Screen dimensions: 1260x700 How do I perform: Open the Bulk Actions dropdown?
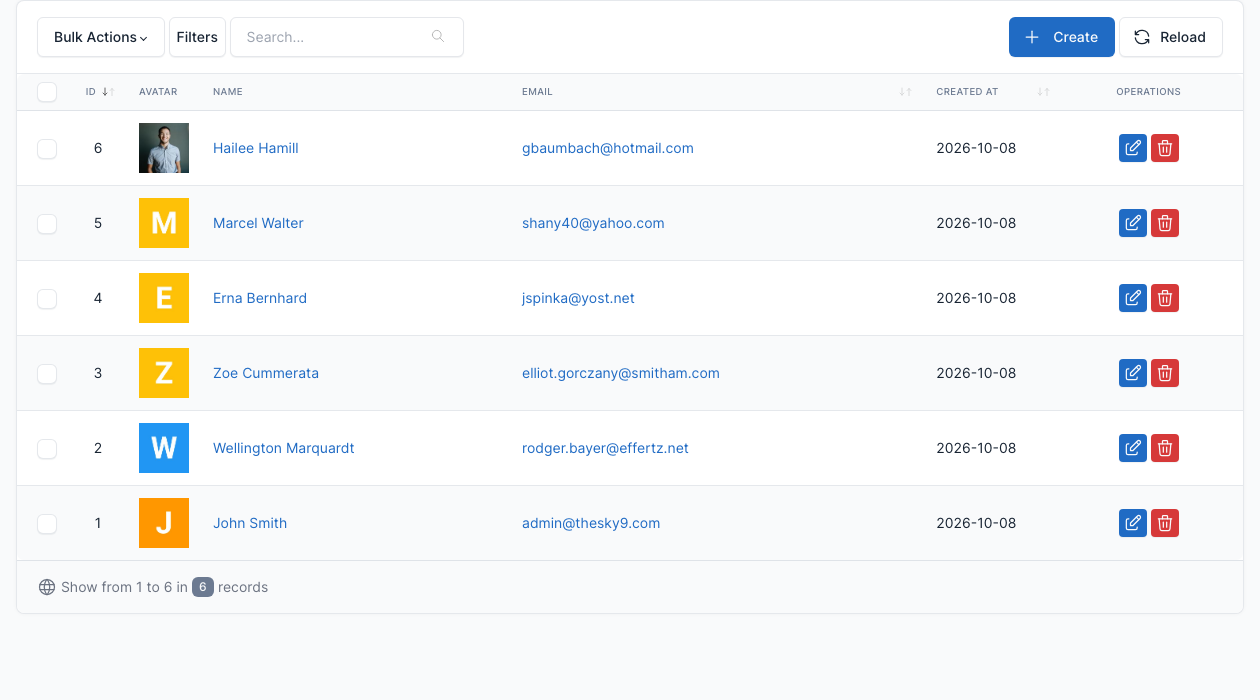(101, 37)
